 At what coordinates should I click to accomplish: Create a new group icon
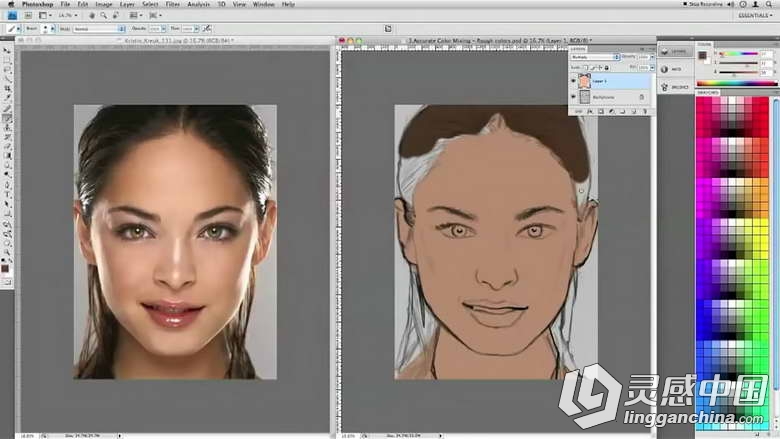(623, 111)
